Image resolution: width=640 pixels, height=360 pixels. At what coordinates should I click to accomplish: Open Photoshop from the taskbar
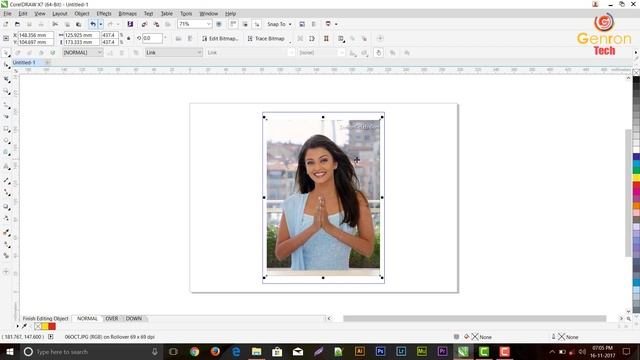(380, 351)
